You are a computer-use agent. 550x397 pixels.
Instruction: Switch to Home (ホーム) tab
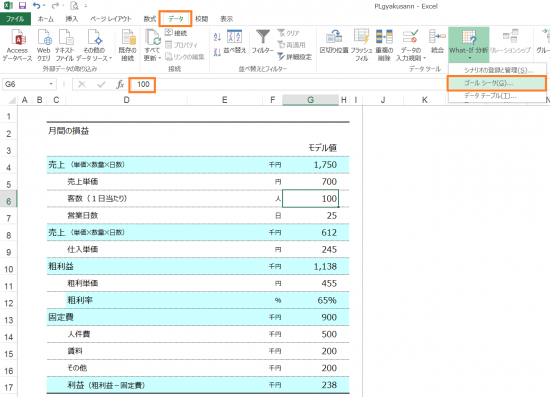46,19
